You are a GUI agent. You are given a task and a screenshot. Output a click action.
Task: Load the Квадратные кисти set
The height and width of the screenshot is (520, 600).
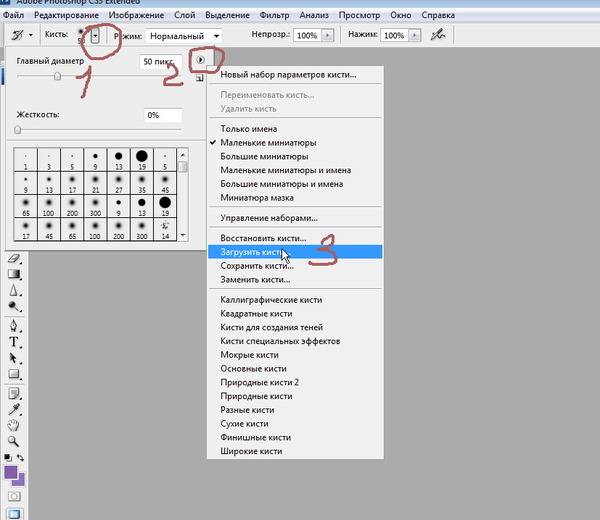295,313
